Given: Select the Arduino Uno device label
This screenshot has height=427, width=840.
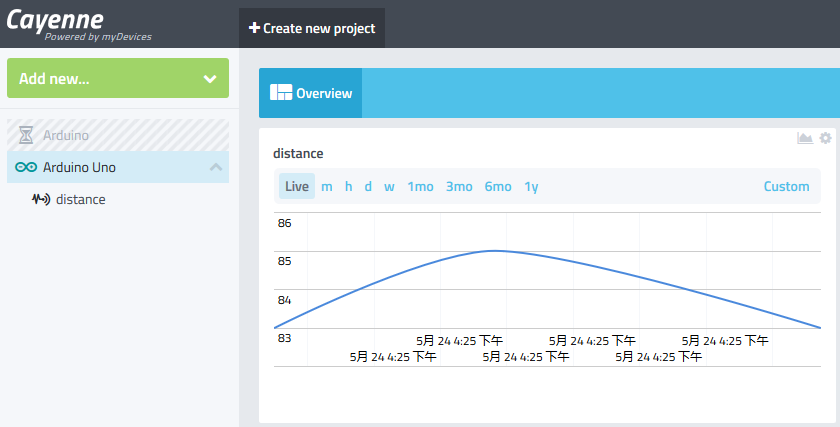Looking at the screenshot, I should (79, 167).
